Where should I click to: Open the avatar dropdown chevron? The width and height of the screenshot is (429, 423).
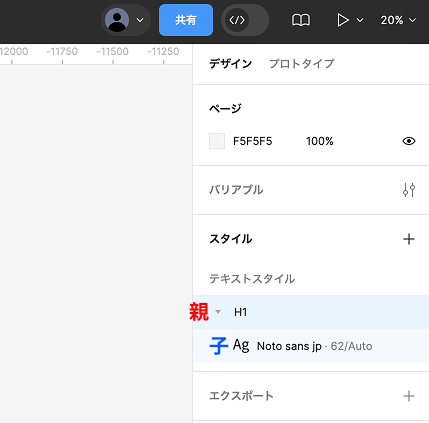click(x=140, y=20)
